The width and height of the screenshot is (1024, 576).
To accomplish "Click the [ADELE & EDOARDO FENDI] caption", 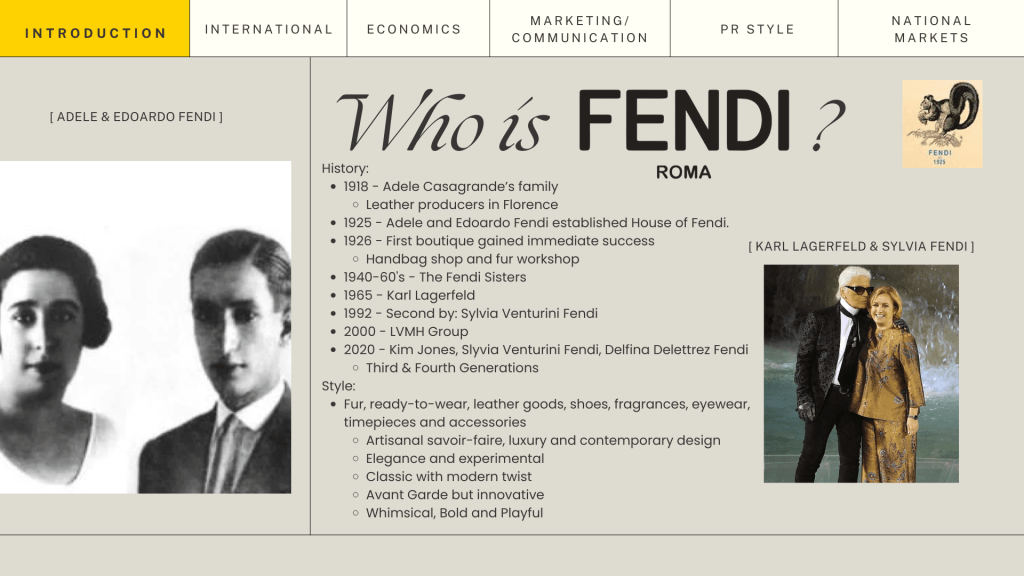I will tap(136, 117).
